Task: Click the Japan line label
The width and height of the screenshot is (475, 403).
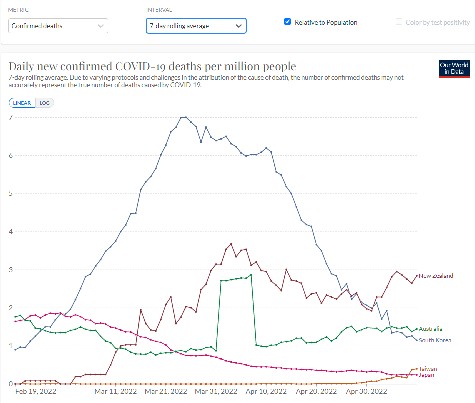Action: (427, 375)
